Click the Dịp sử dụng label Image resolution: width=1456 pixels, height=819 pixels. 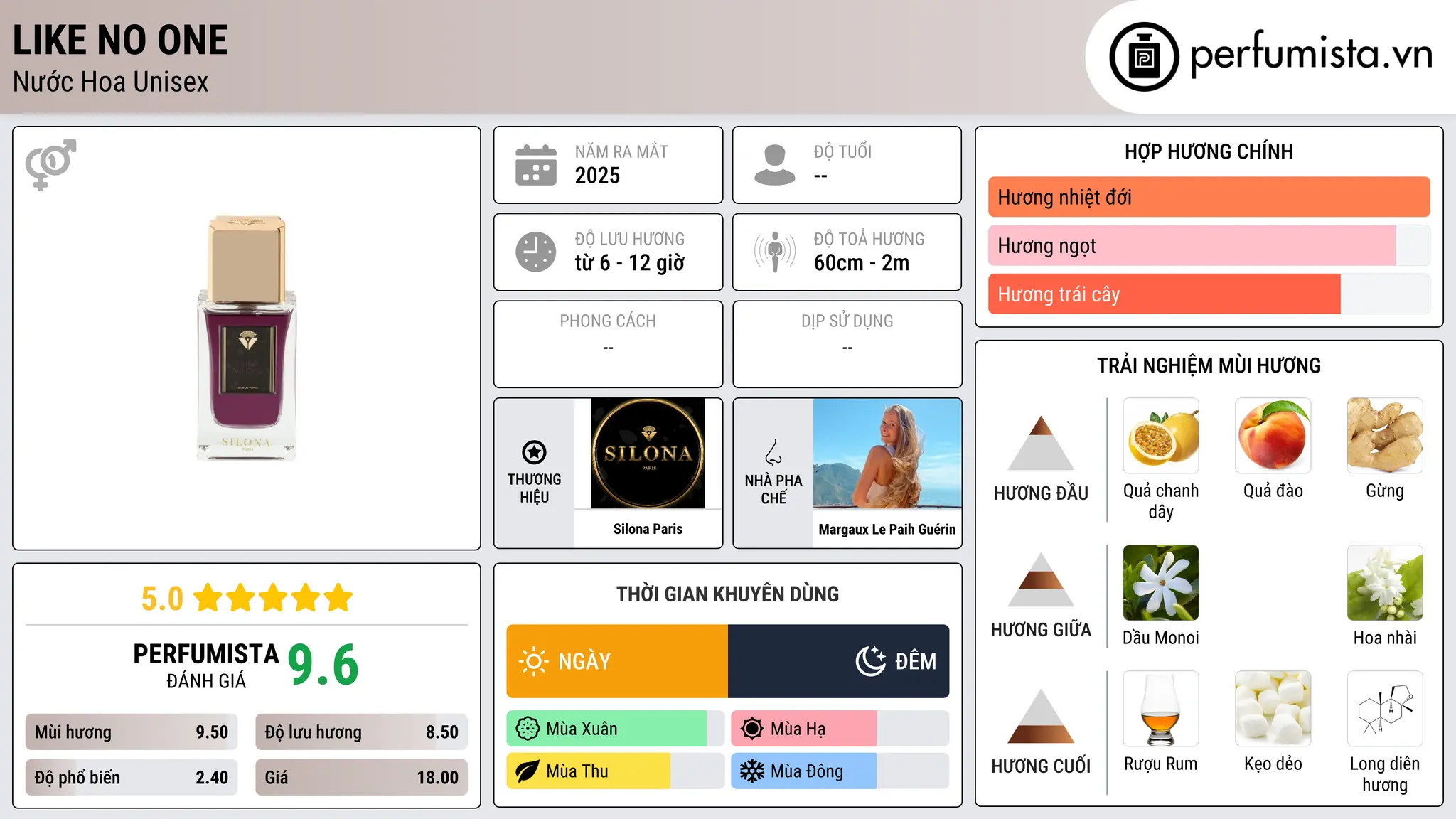(x=847, y=321)
